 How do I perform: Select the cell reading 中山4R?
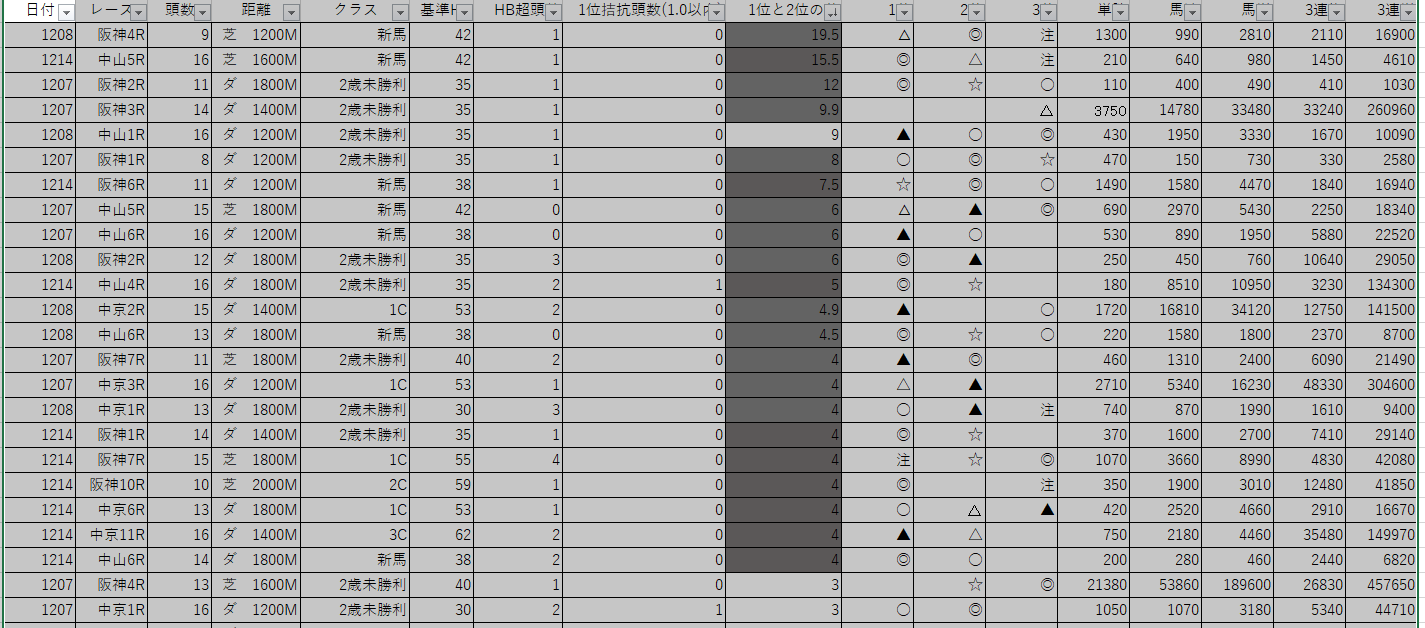point(111,285)
